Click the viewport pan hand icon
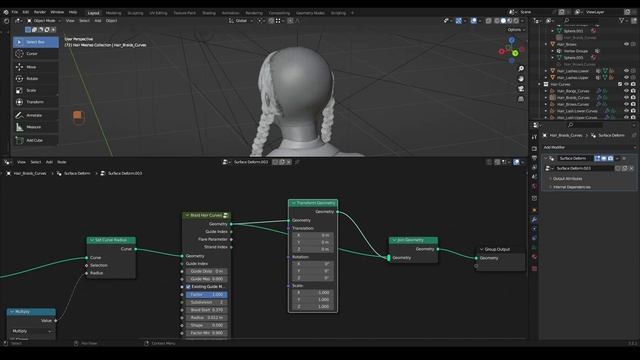 coord(521,79)
